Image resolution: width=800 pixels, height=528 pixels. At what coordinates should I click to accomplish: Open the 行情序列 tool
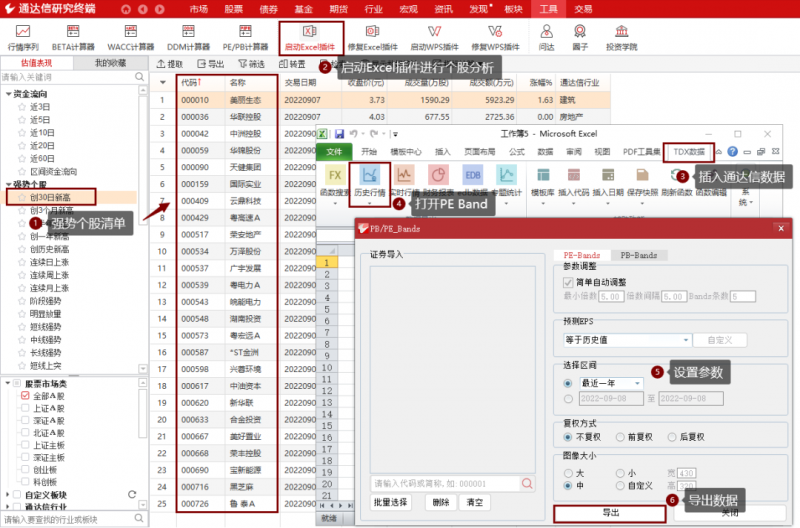(23, 38)
